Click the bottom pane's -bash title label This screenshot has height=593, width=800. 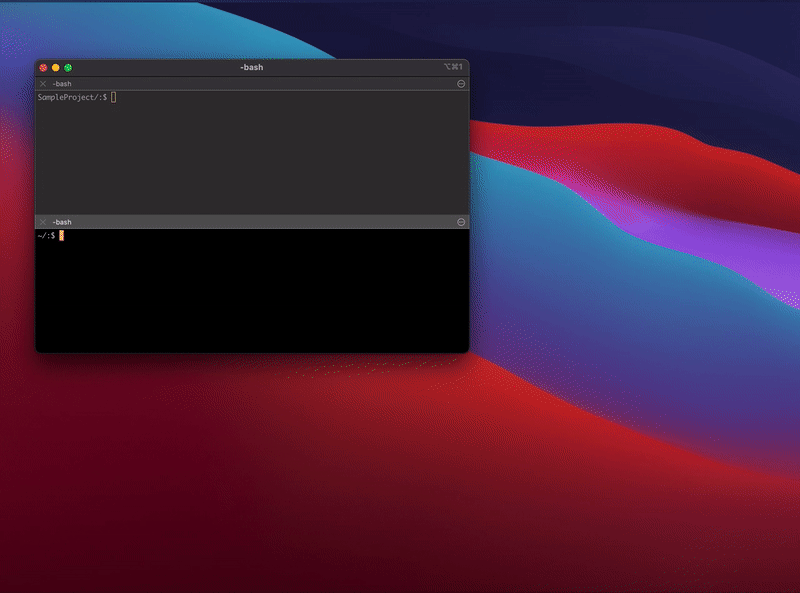pyautogui.click(x=62, y=222)
